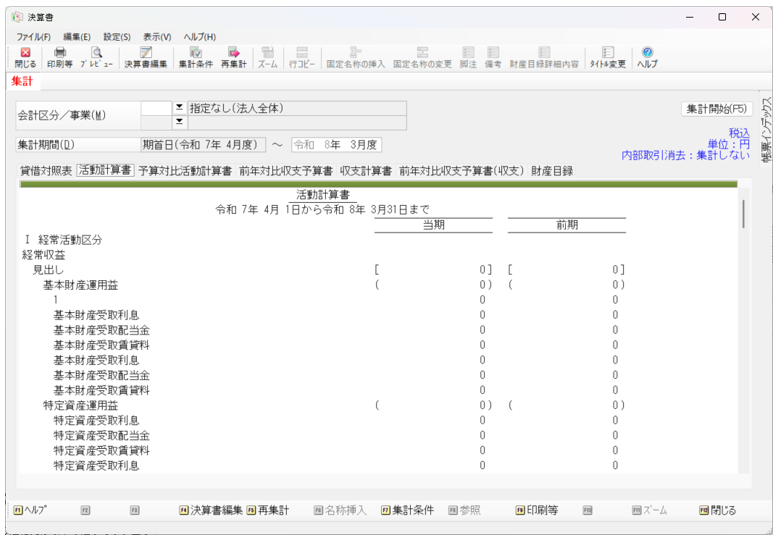Switch to the 貸借対照表 tab
The width and height of the screenshot is (778, 542).
point(46,171)
